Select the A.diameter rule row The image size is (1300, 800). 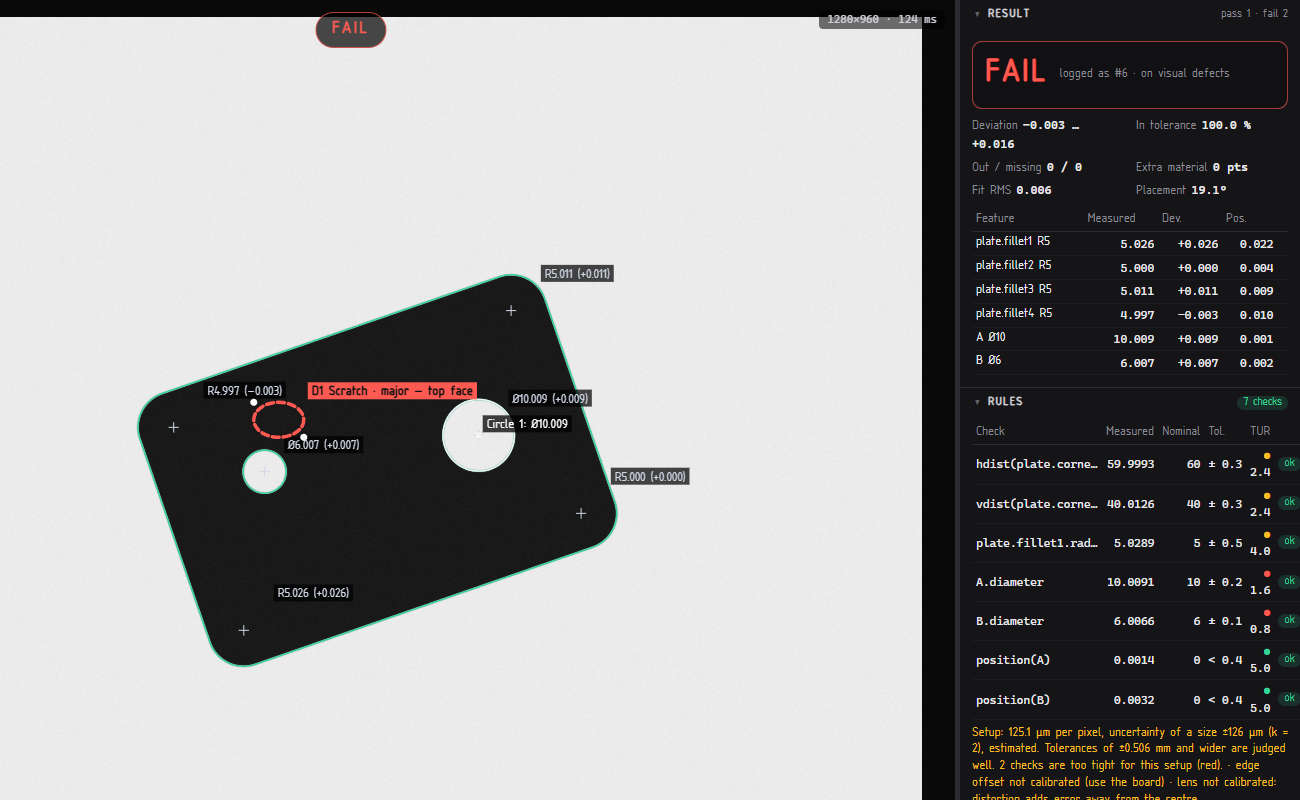coord(1136,582)
